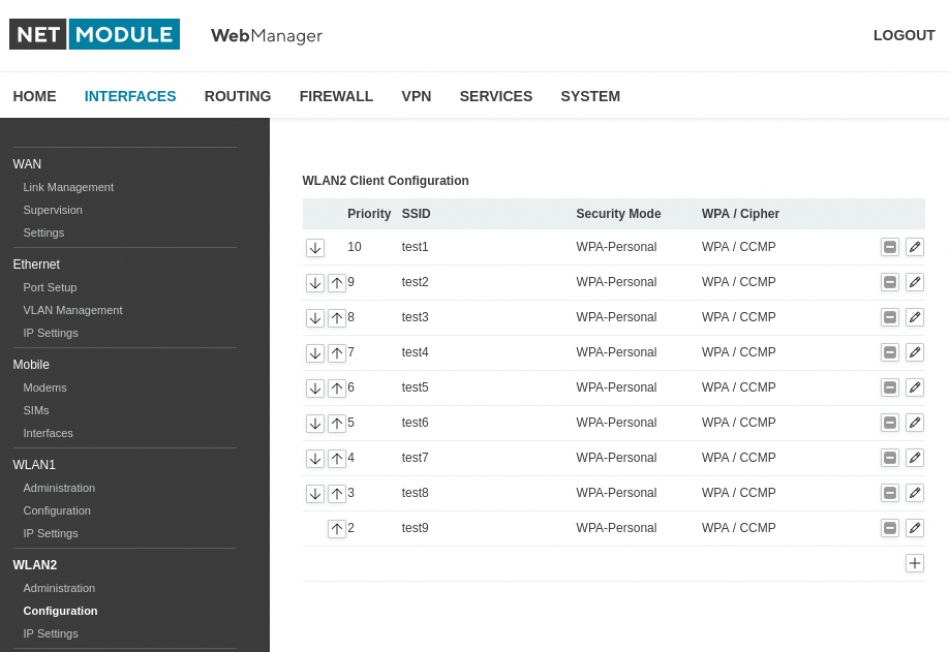Screen dimensions: 950x652
Task: Move test3 up in priority
Action: 337,318
